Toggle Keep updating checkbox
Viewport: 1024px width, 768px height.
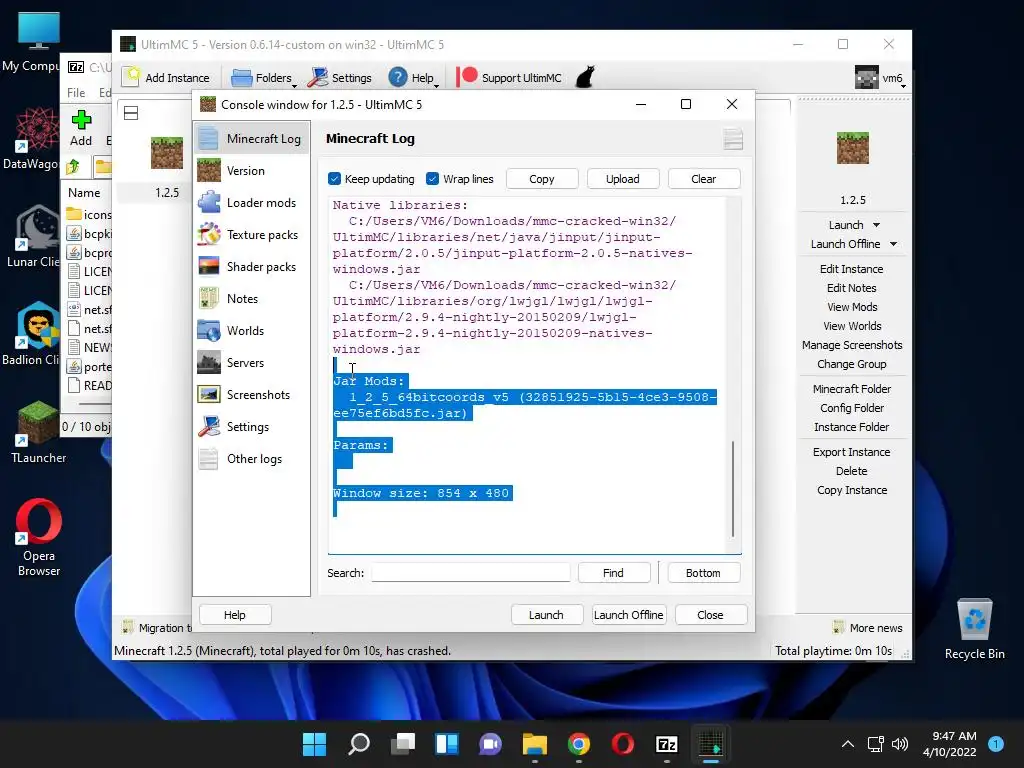(334, 179)
